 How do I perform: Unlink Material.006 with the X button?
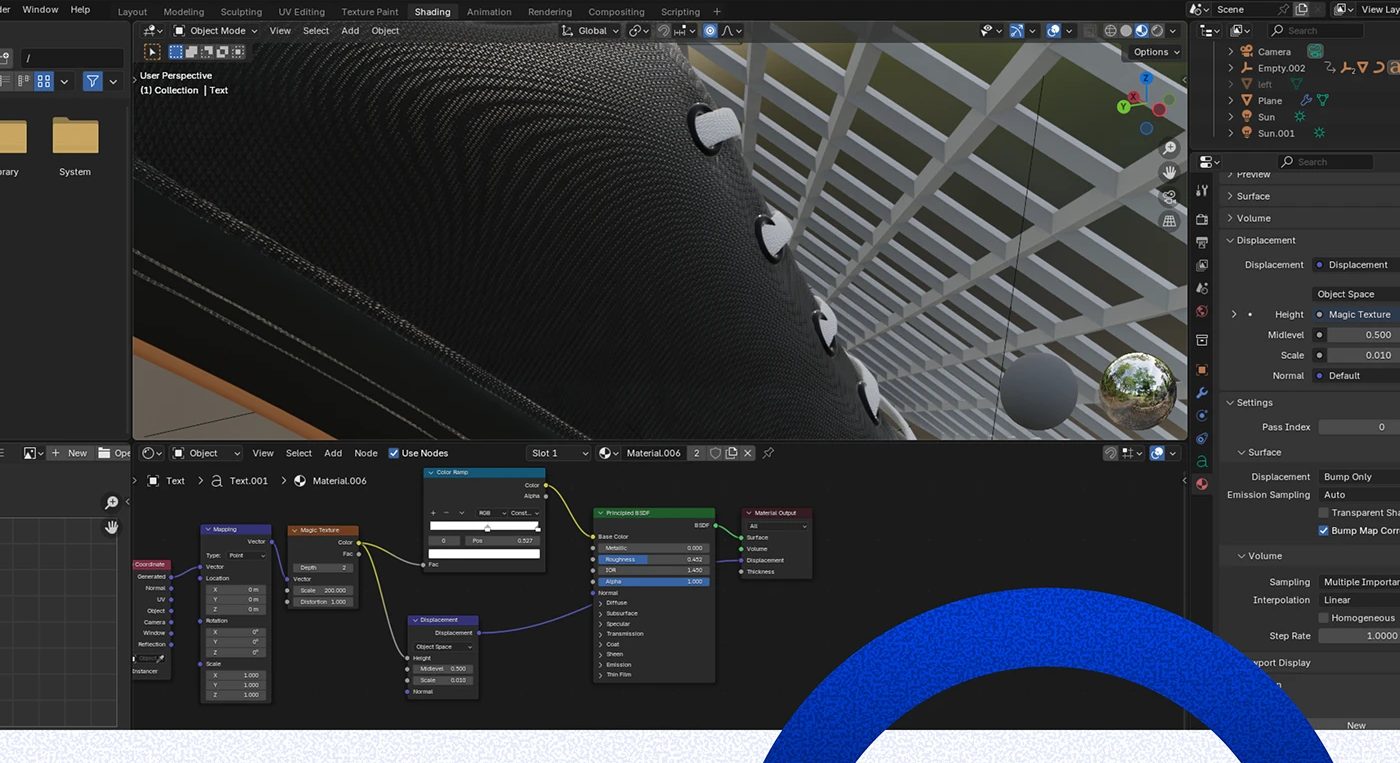point(747,453)
